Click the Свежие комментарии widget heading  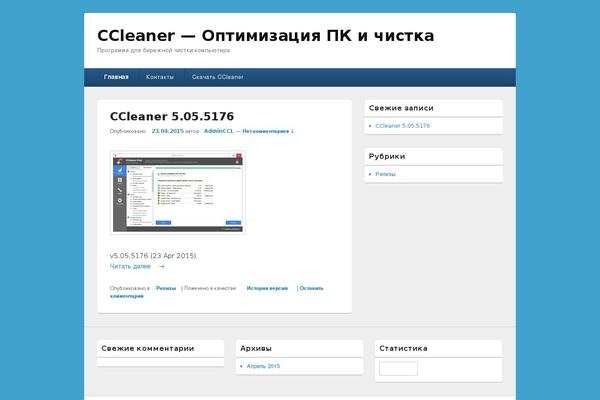point(148,348)
